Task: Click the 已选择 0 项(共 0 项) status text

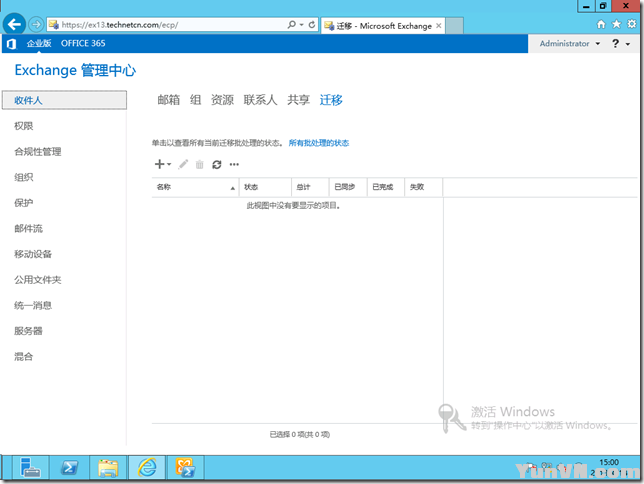Action: [x=300, y=434]
